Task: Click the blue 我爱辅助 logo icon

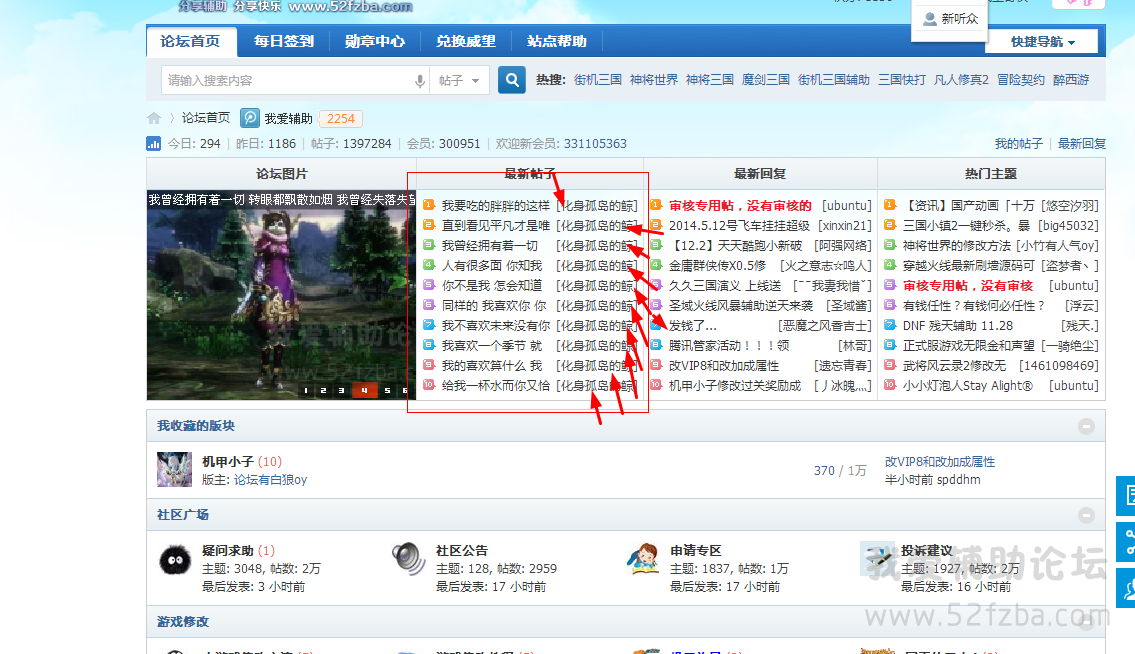Action: point(250,118)
